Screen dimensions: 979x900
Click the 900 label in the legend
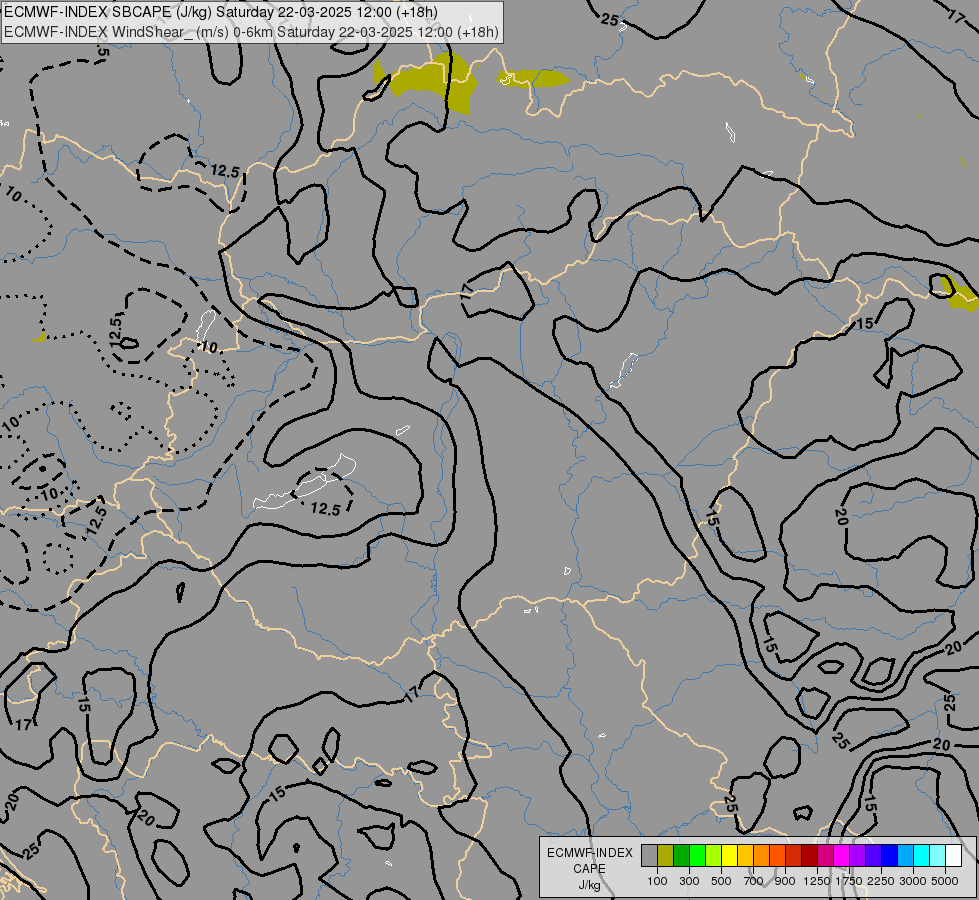[x=785, y=881]
